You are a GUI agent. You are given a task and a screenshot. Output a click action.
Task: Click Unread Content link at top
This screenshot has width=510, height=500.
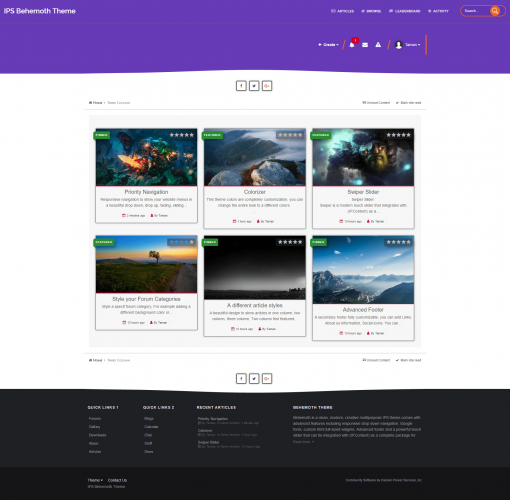[376, 103]
